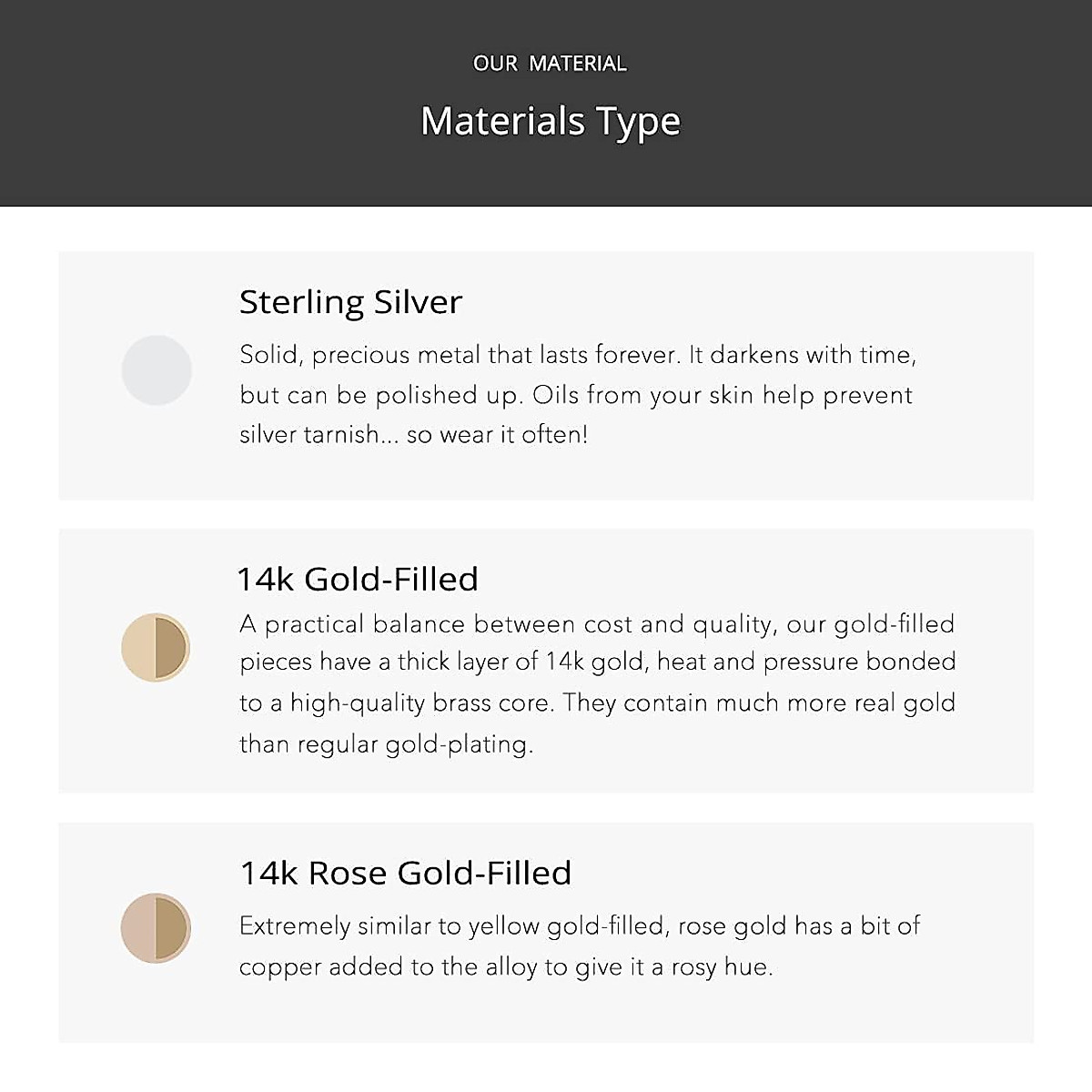This screenshot has height=1092, width=1092.
Task: Pick the tan right half of rose gold swatch
Action: tap(171, 927)
